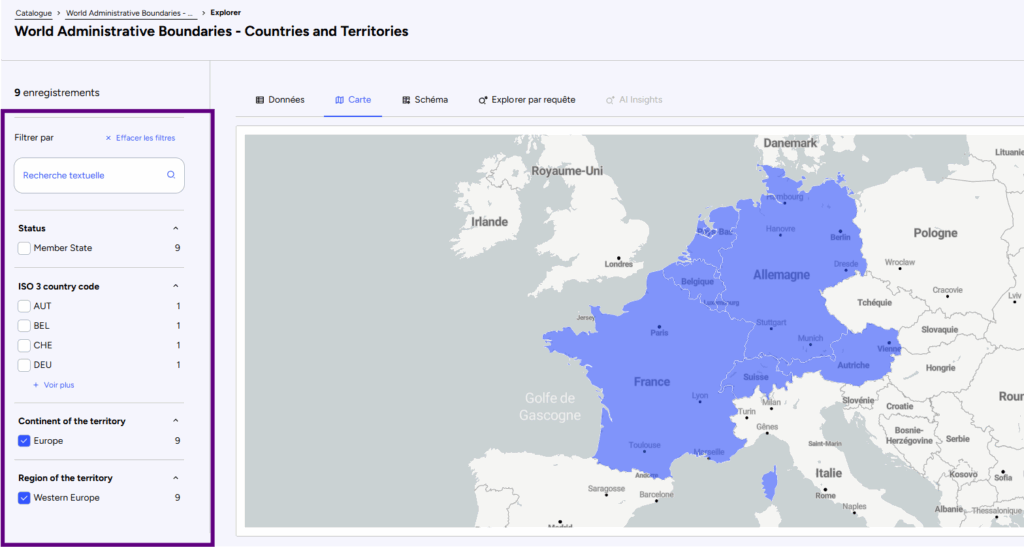Uncheck the Western Europe region filter
Screen dimensions: 1024x547
click(x=24, y=498)
